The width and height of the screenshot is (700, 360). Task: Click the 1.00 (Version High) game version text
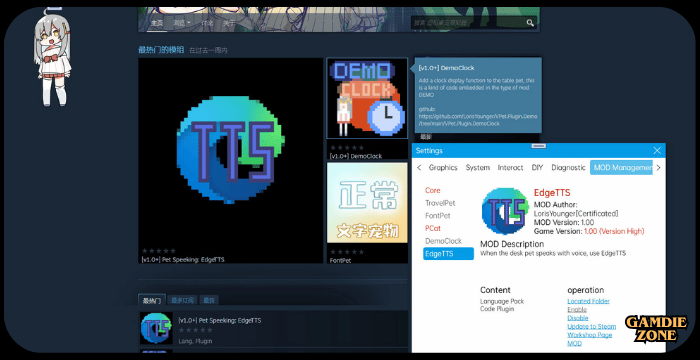point(614,231)
